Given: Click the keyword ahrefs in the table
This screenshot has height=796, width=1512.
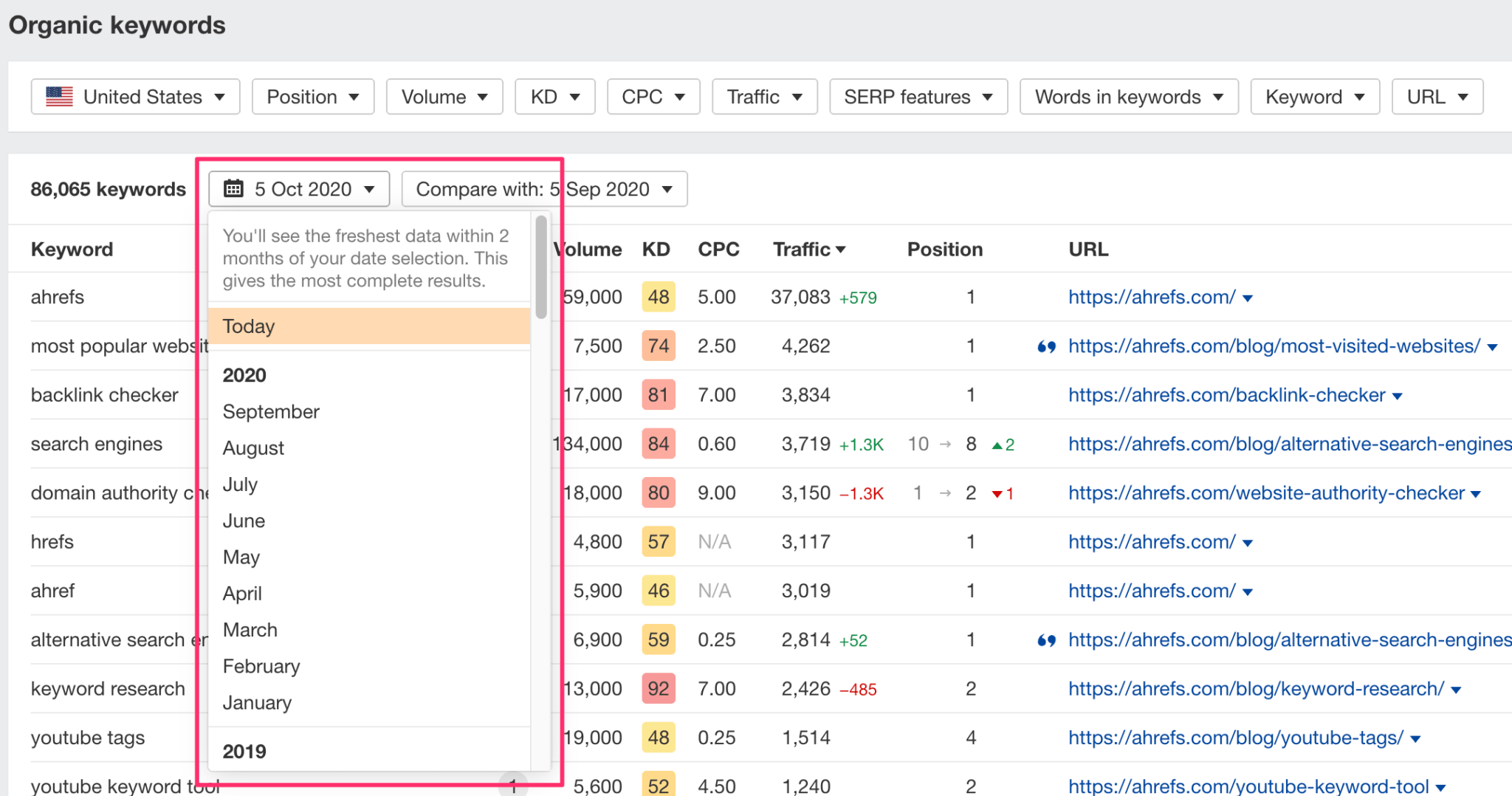Looking at the screenshot, I should click(58, 297).
